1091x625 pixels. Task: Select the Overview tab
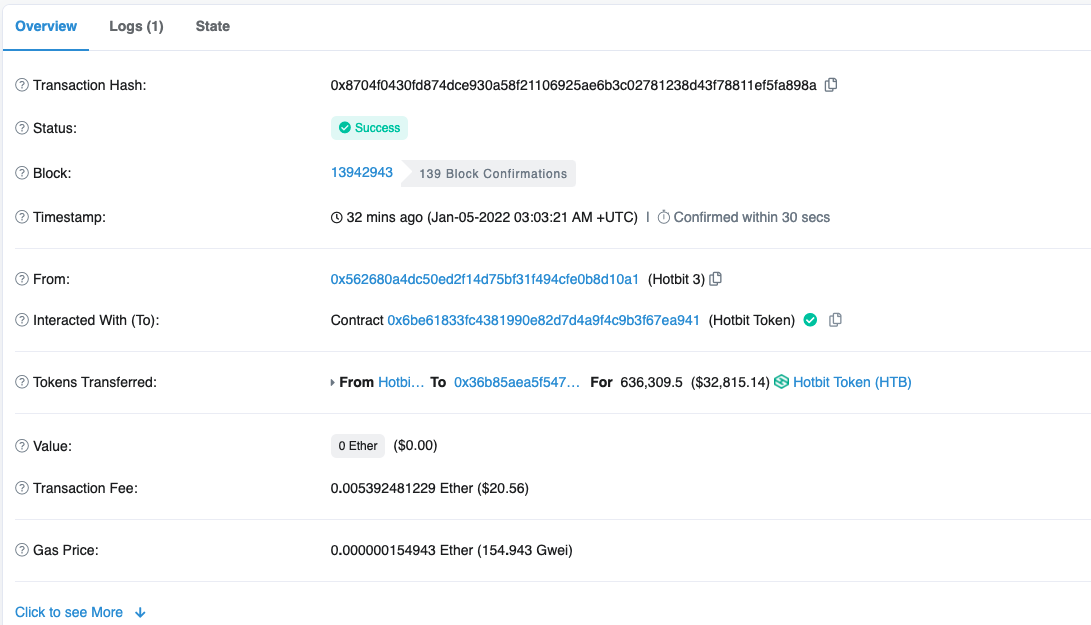pyautogui.click(x=46, y=26)
